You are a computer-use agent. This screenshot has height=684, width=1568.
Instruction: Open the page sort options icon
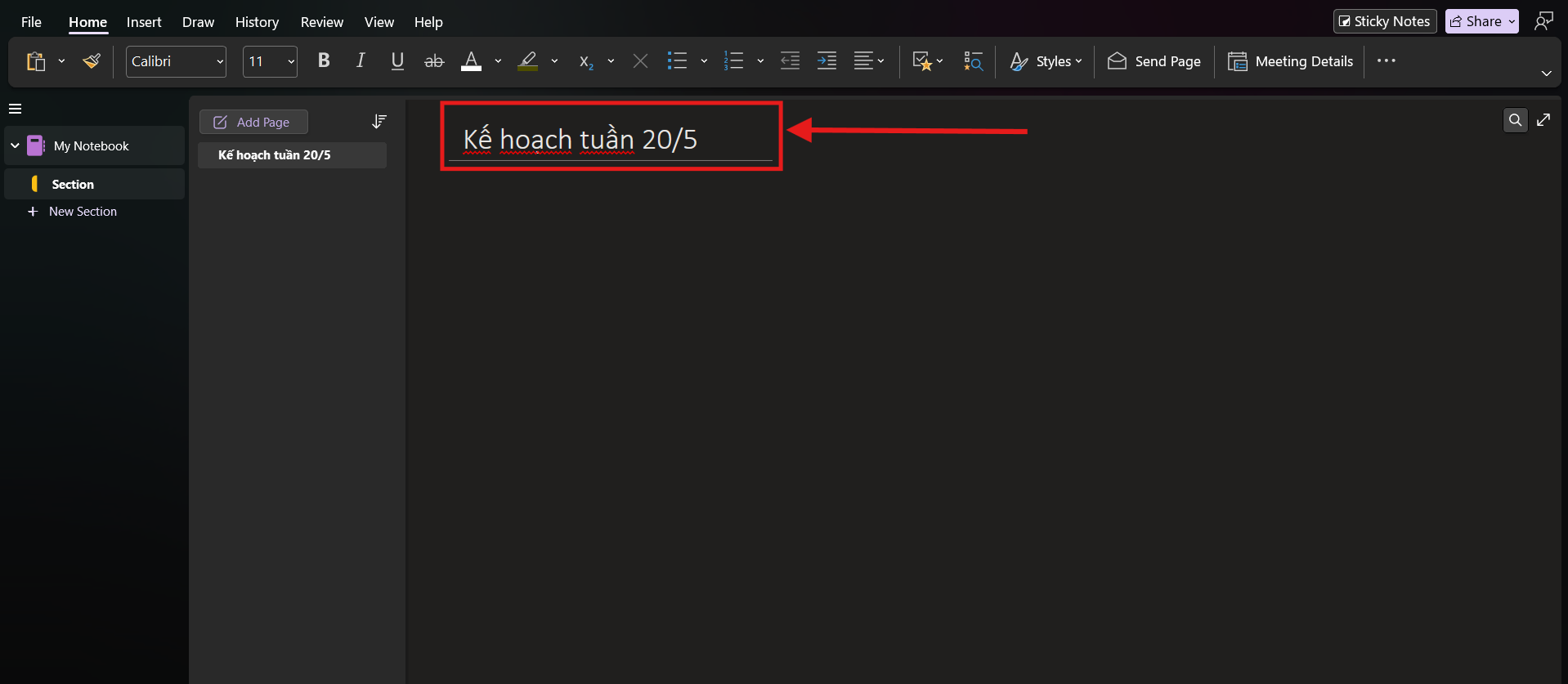[x=379, y=122]
